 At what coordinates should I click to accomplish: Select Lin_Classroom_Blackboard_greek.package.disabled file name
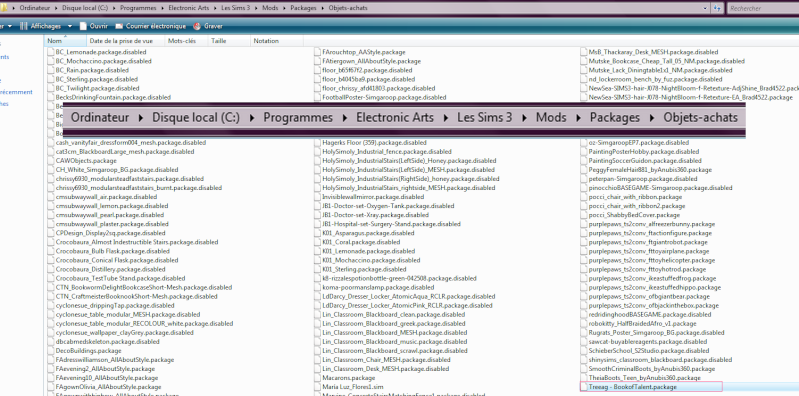point(393,324)
